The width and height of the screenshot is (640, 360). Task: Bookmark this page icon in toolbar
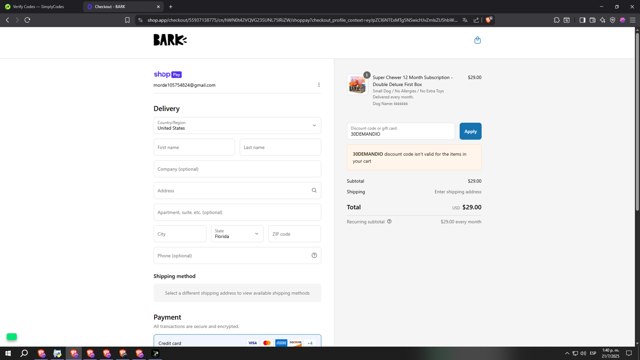coord(127,20)
